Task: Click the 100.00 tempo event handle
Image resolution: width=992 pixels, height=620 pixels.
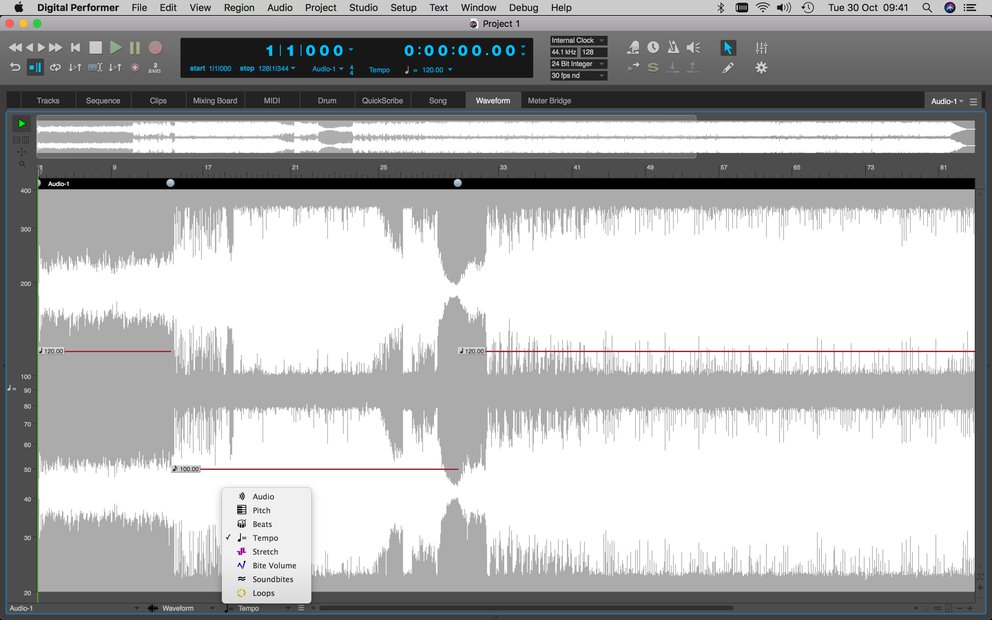Action: pos(186,469)
